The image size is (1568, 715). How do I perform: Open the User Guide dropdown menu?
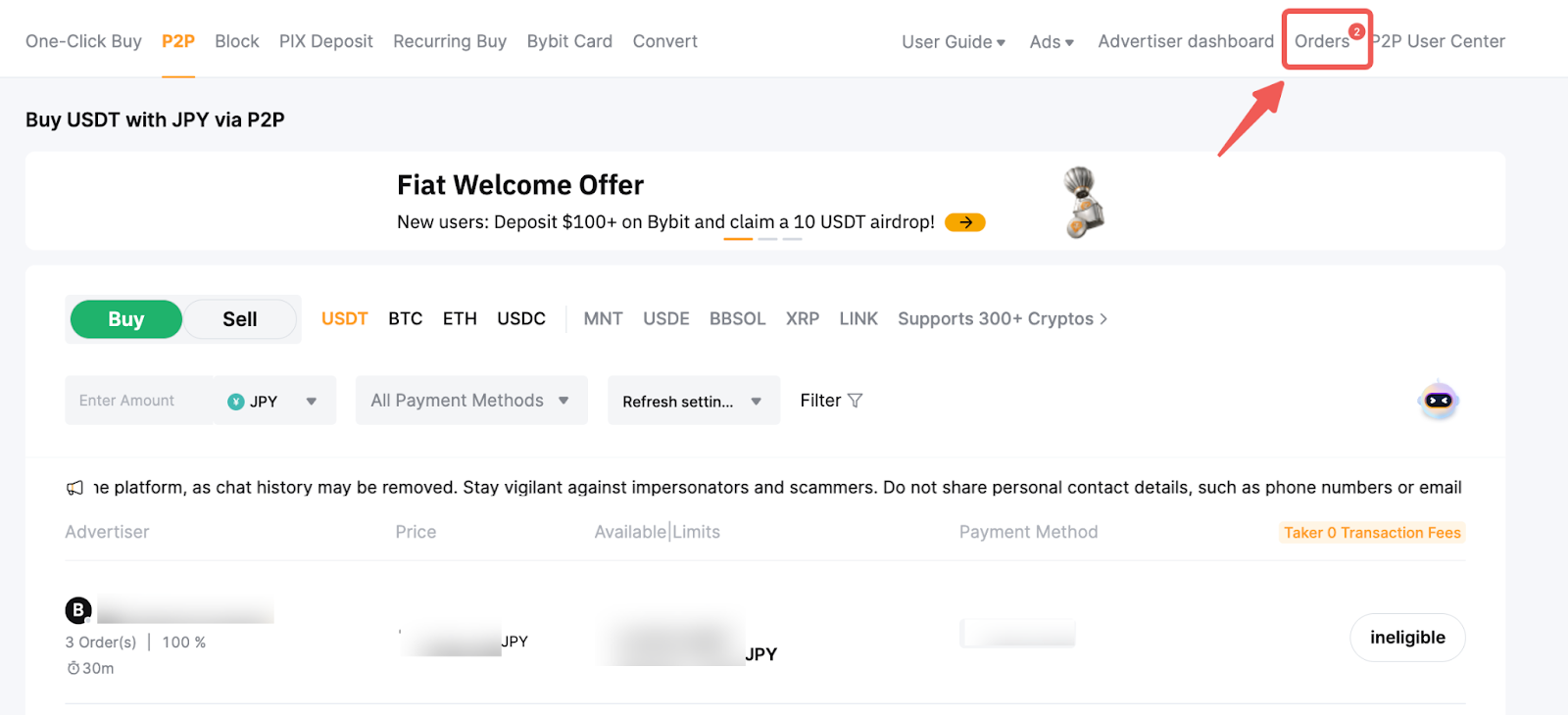[953, 42]
